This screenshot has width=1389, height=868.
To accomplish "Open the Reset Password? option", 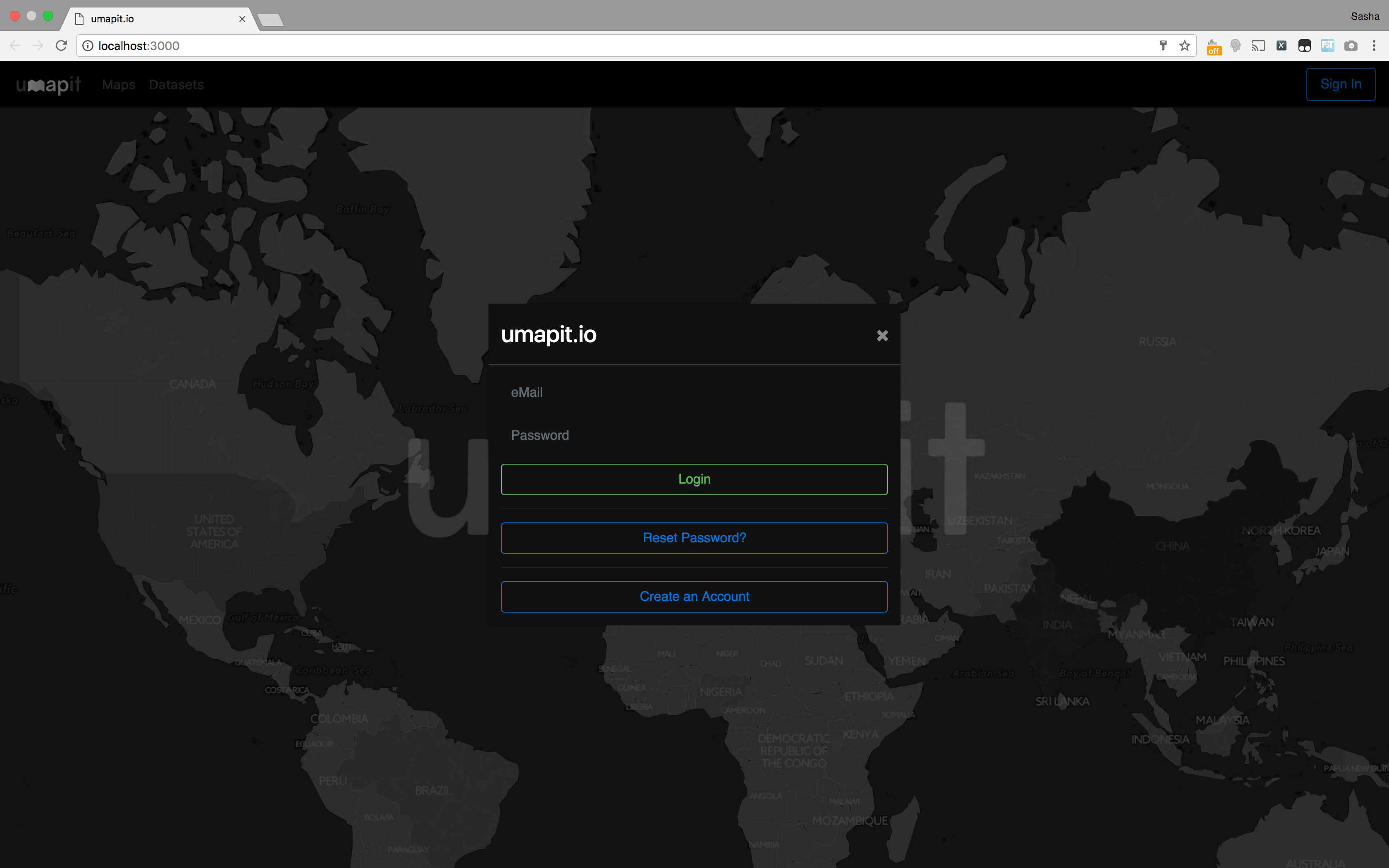I will point(694,538).
